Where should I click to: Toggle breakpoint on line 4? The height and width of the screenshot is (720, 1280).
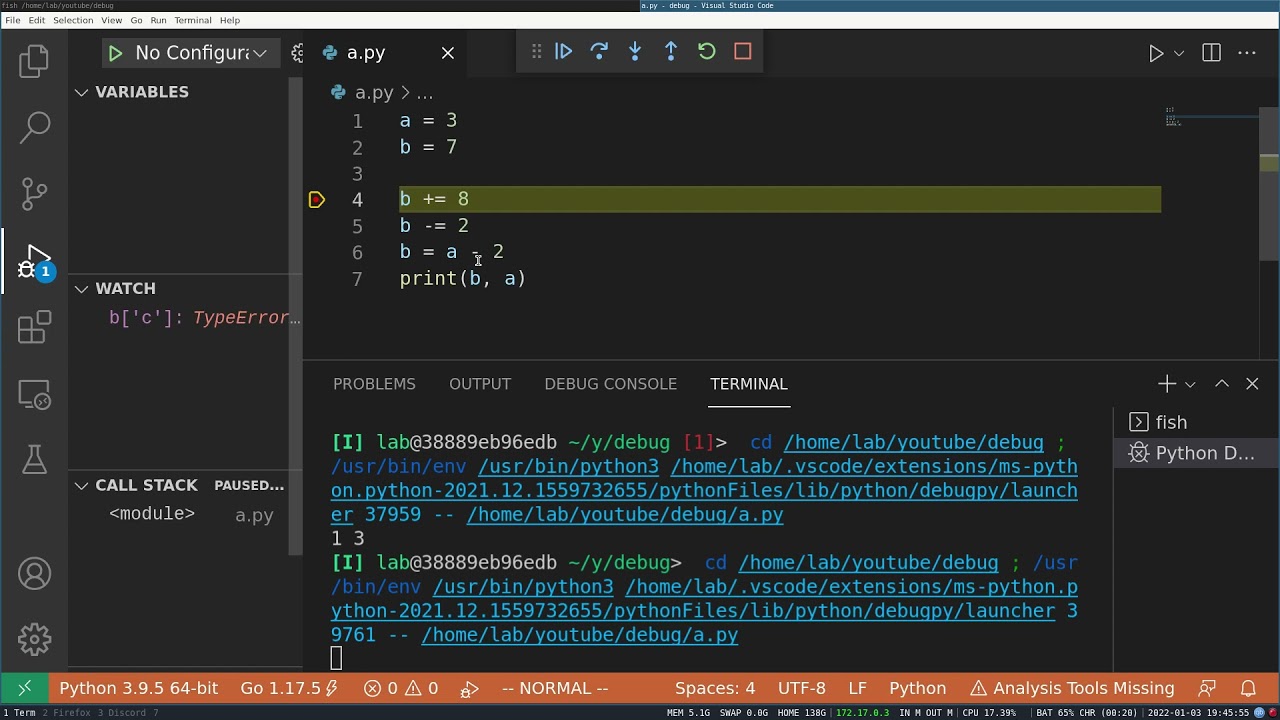[x=317, y=200]
